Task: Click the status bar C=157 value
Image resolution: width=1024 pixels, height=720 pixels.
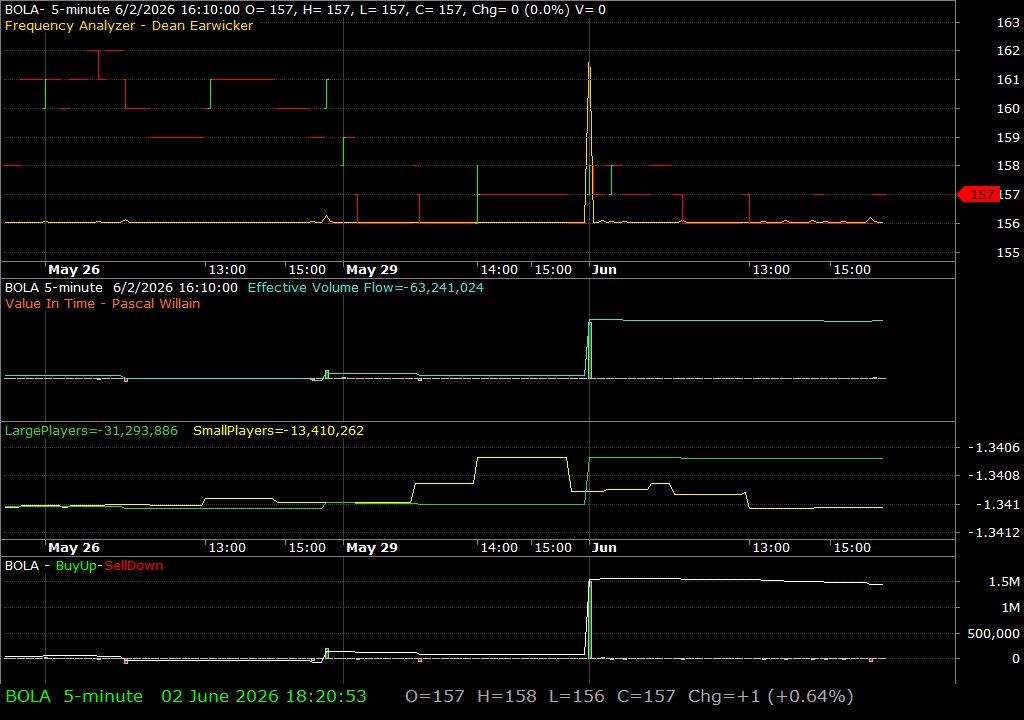Action: 647,696
